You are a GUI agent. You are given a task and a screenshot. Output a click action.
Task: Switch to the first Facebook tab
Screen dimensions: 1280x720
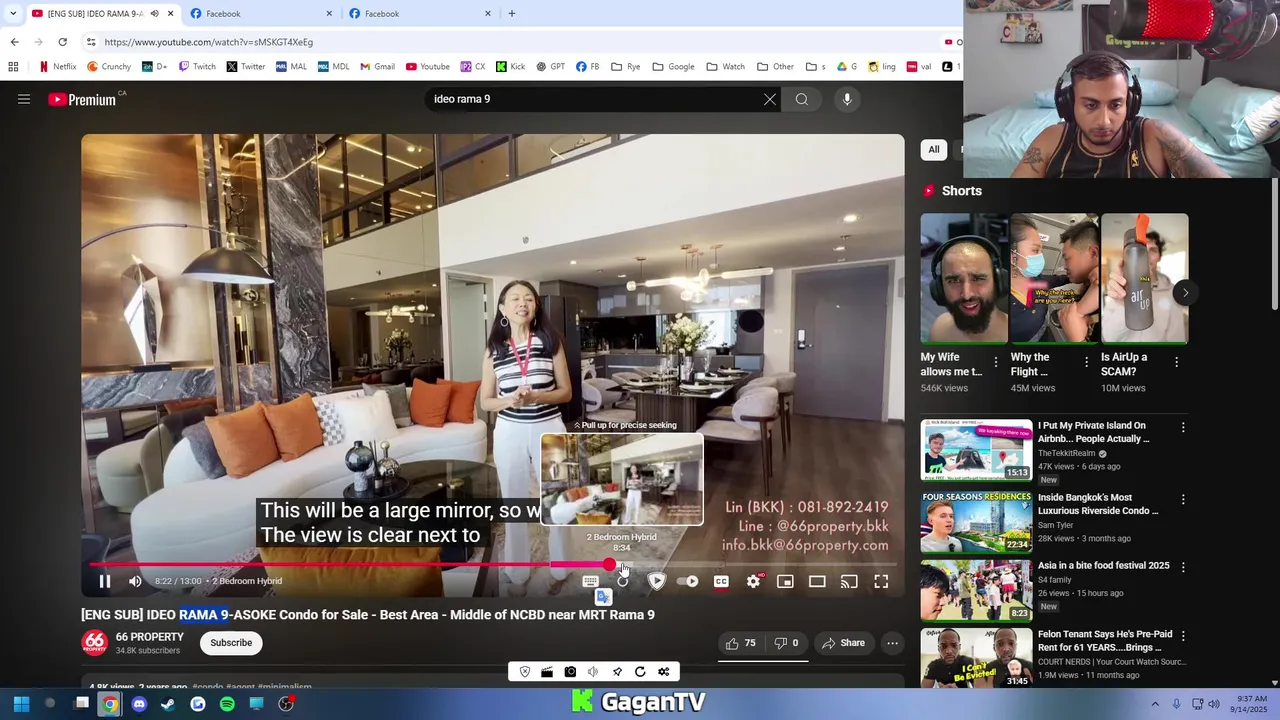click(262, 13)
